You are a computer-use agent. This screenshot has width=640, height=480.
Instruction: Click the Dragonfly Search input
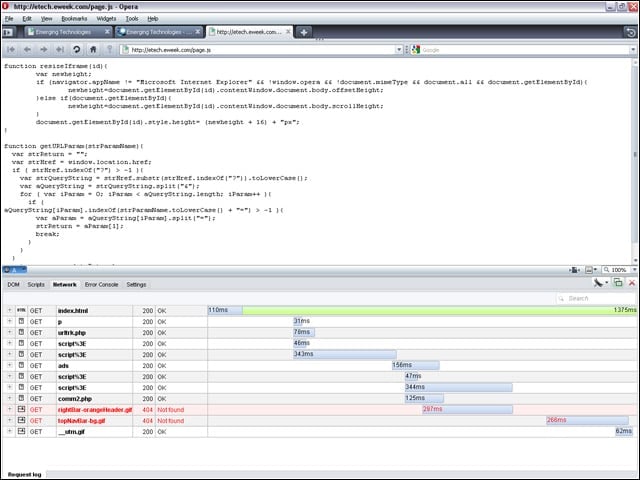(x=597, y=298)
